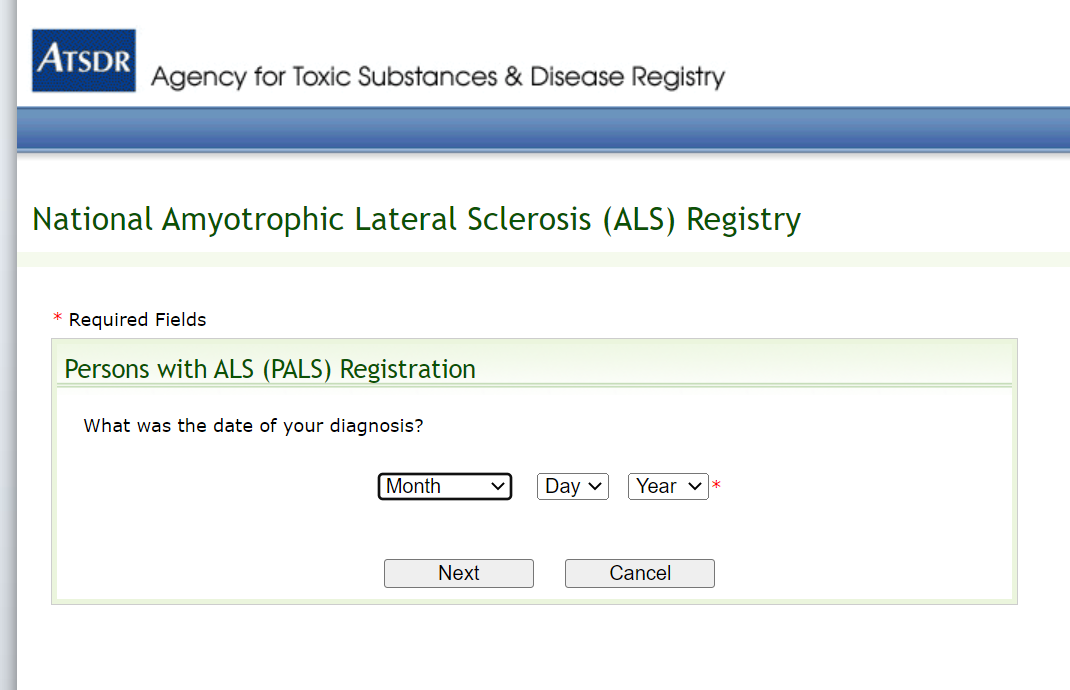Open the Month dropdown
1070x690 pixels.
(444, 486)
